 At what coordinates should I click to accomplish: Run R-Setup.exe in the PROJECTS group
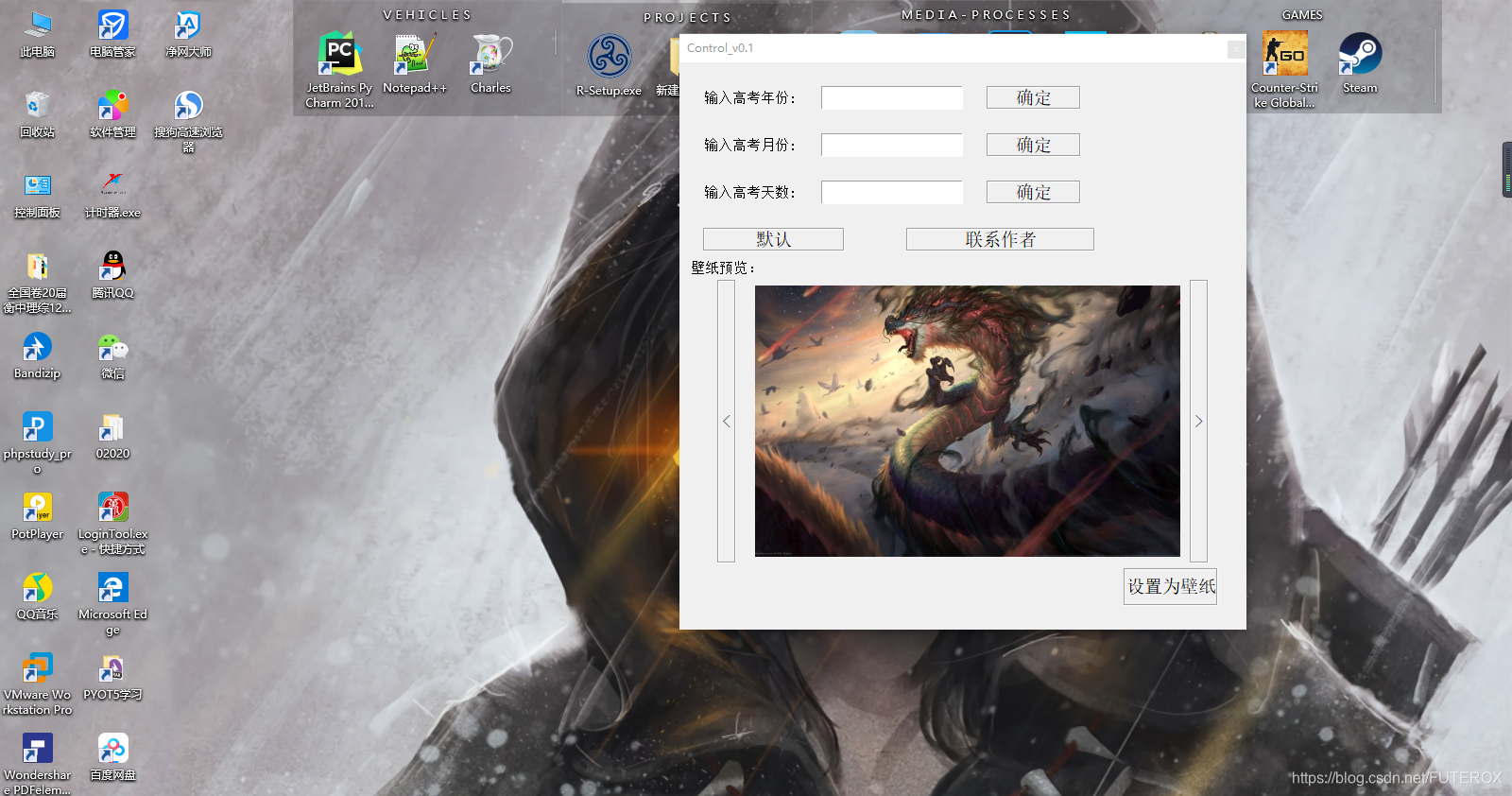tap(609, 64)
